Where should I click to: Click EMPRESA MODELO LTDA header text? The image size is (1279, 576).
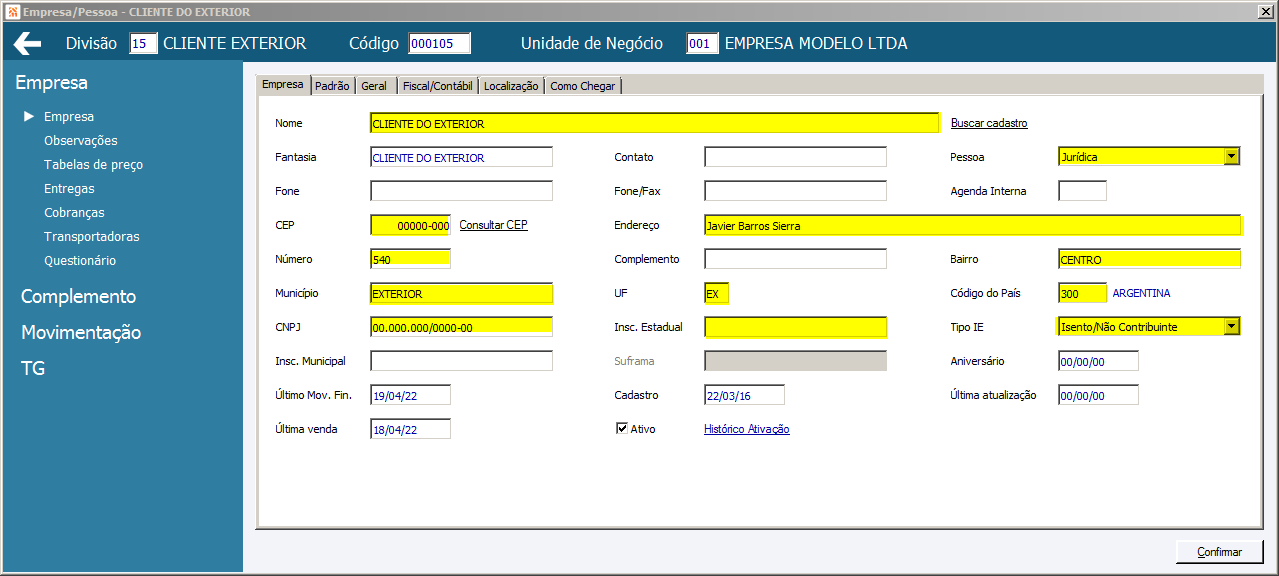(x=816, y=44)
